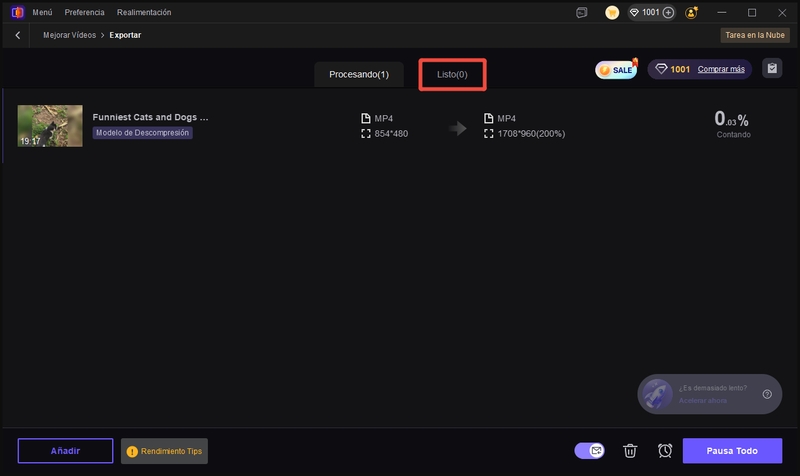Select the Funniest Cats and Dogs title
The width and height of the screenshot is (800, 476).
click(x=151, y=117)
